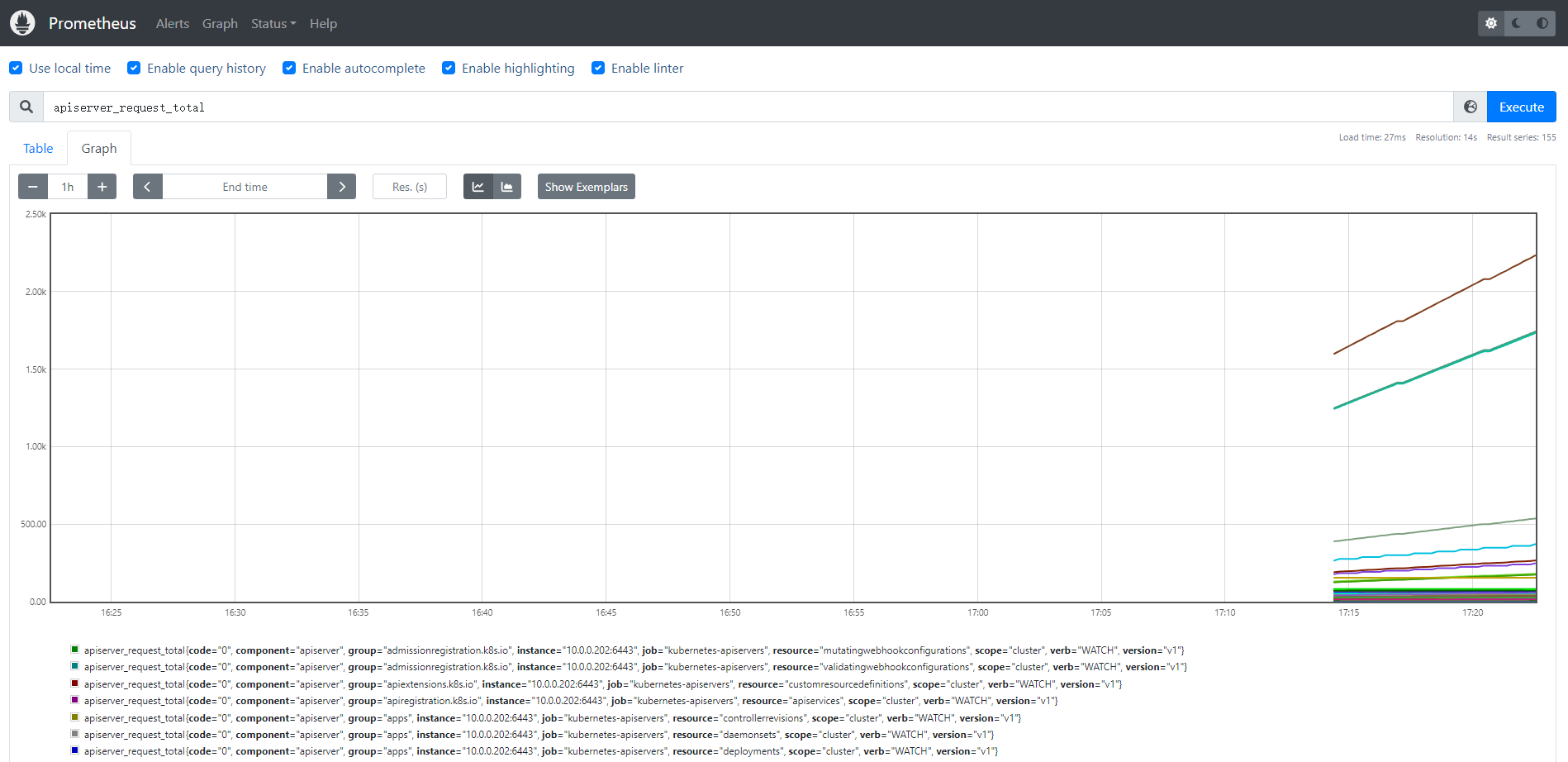Viewport: 1568px width, 762px height.
Task: Click validatingwebhookconfigurations series color swatch
Action: pyautogui.click(x=75, y=666)
